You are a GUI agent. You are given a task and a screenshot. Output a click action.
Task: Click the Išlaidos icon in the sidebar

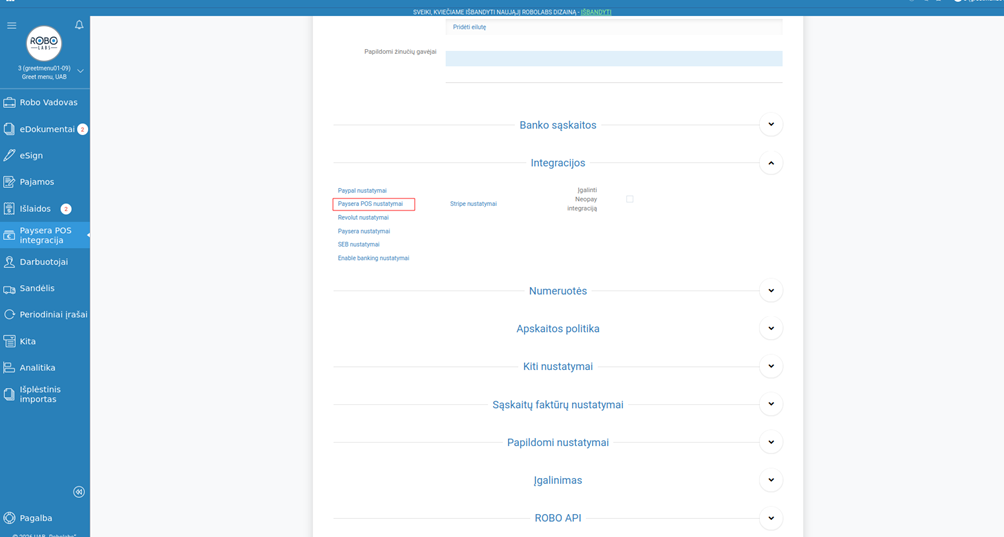click(x=9, y=209)
